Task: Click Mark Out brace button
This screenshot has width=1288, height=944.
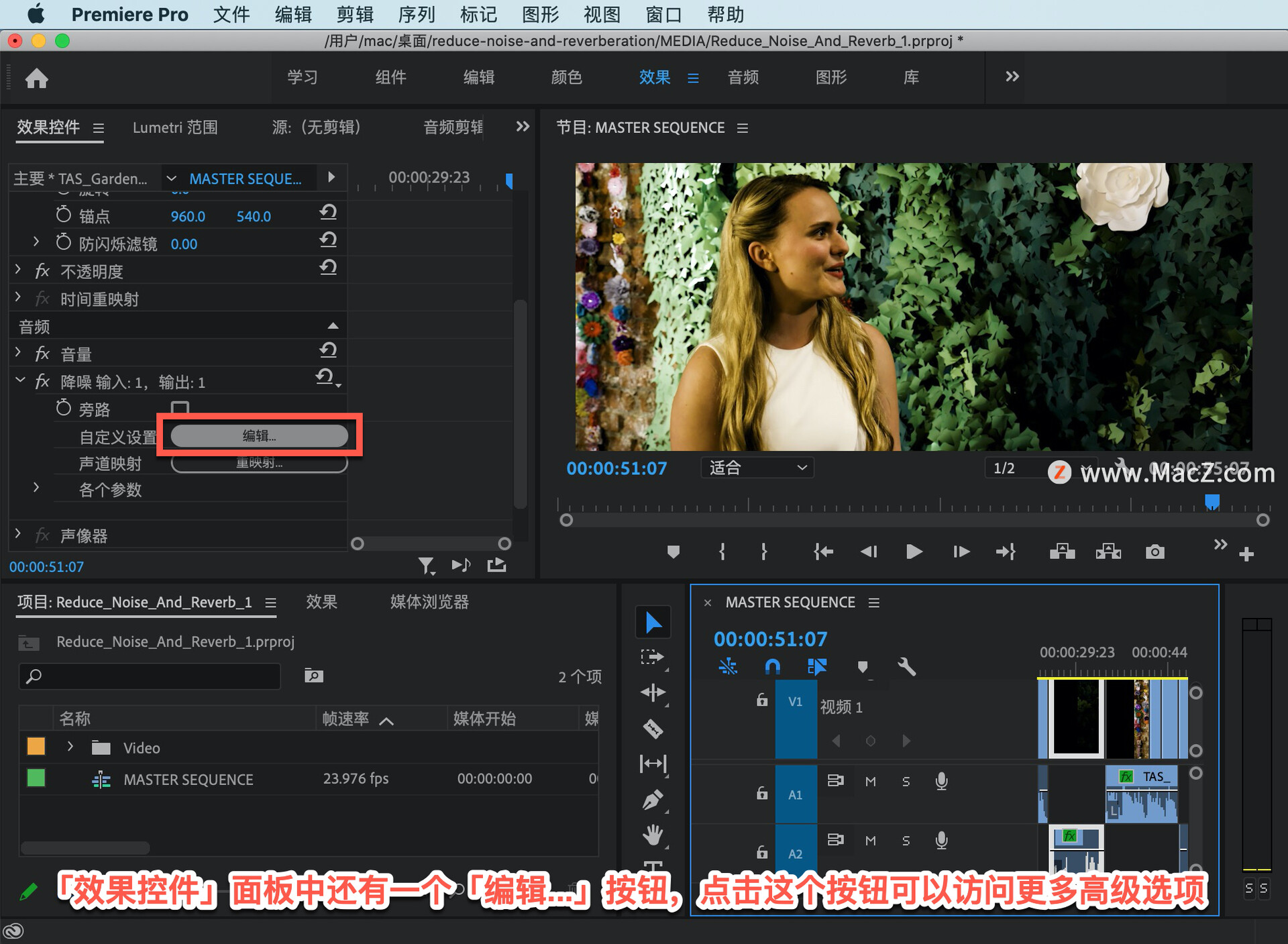Action: [x=763, y=552]
